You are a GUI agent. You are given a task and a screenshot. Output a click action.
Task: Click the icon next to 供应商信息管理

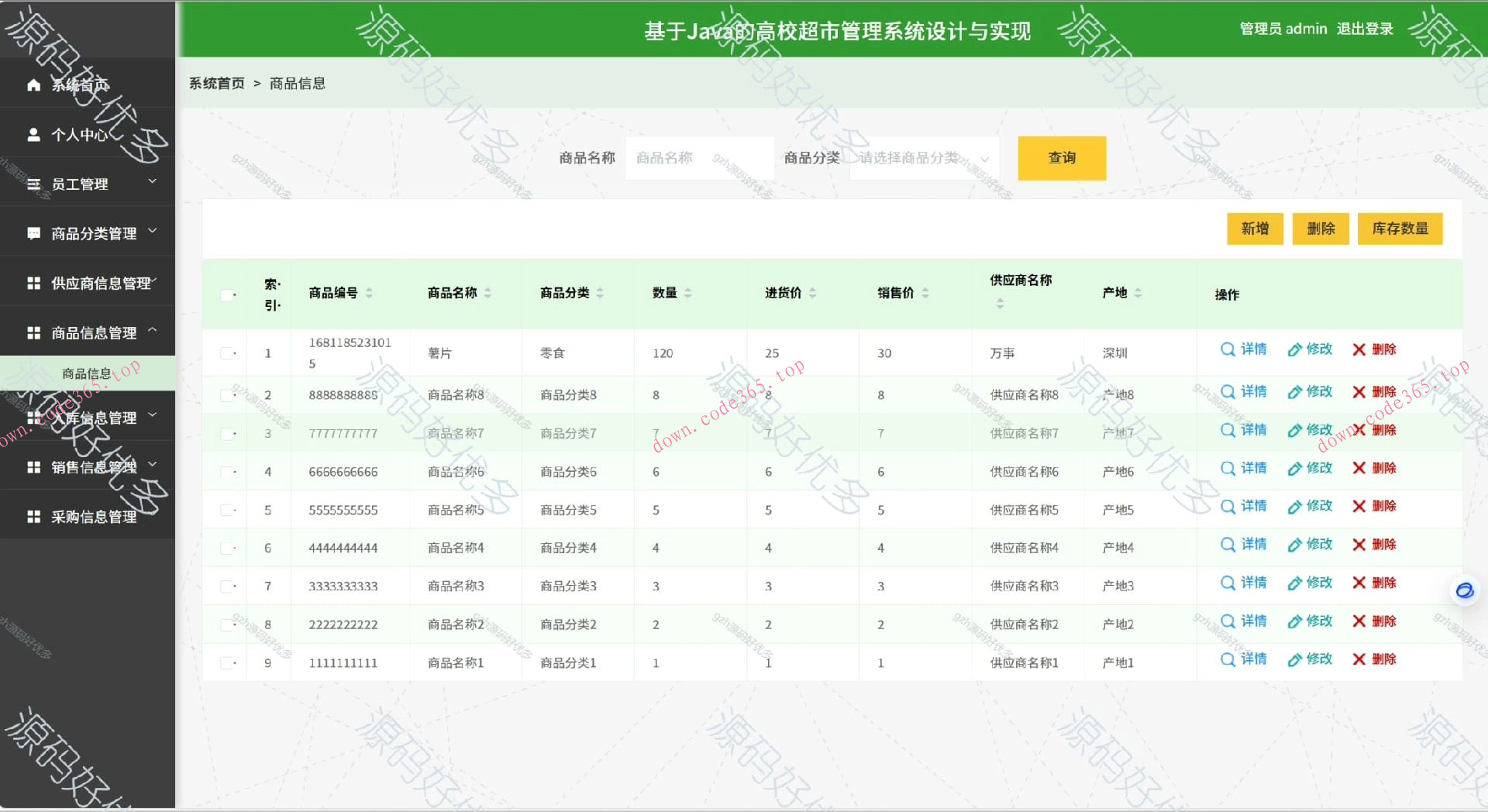(x=33, y=282)
